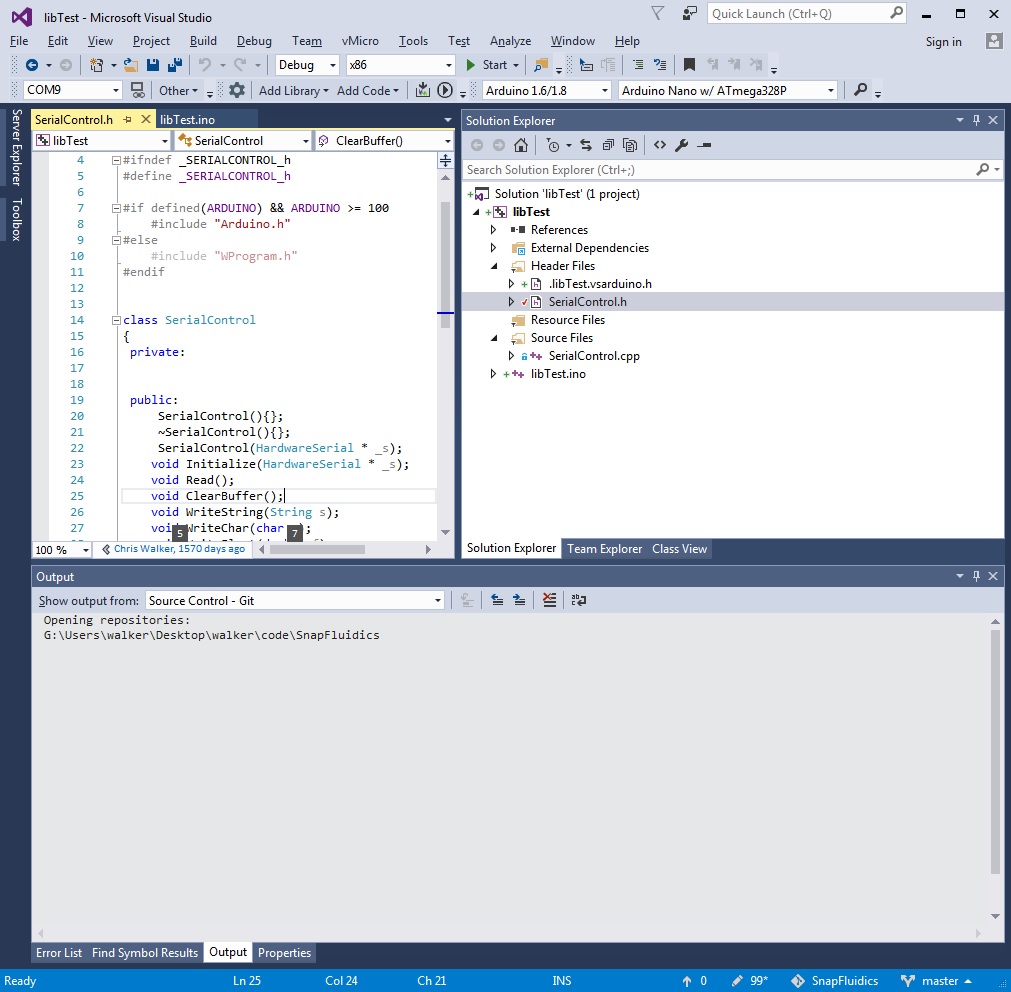Click Sign in link

coord(943,42)
